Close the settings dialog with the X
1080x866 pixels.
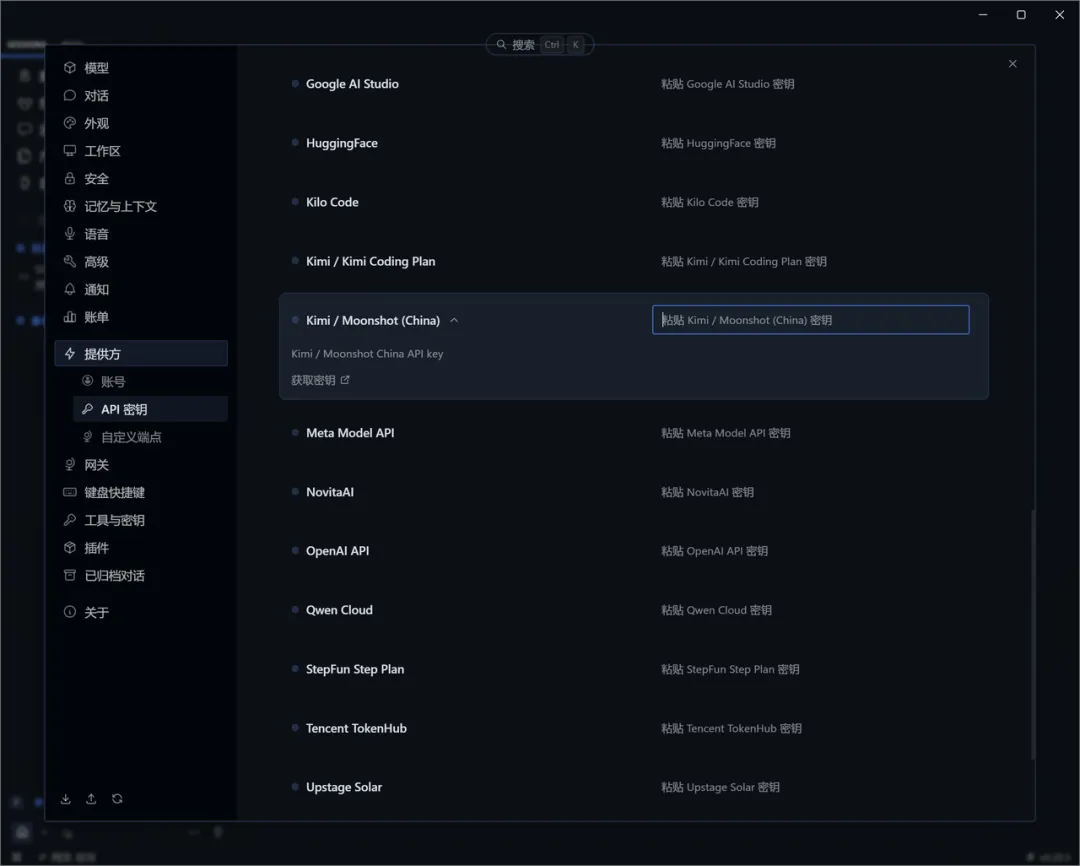coord(1012,63)
